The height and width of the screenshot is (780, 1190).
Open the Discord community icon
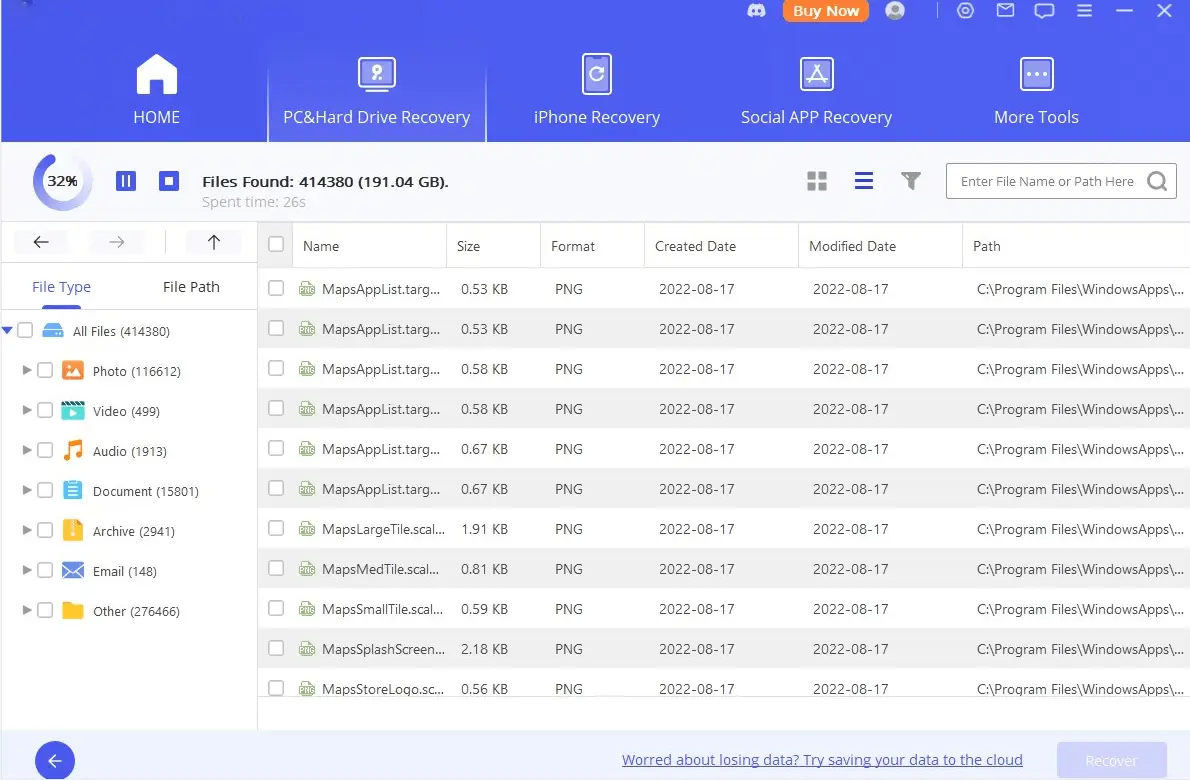[757, 11]
